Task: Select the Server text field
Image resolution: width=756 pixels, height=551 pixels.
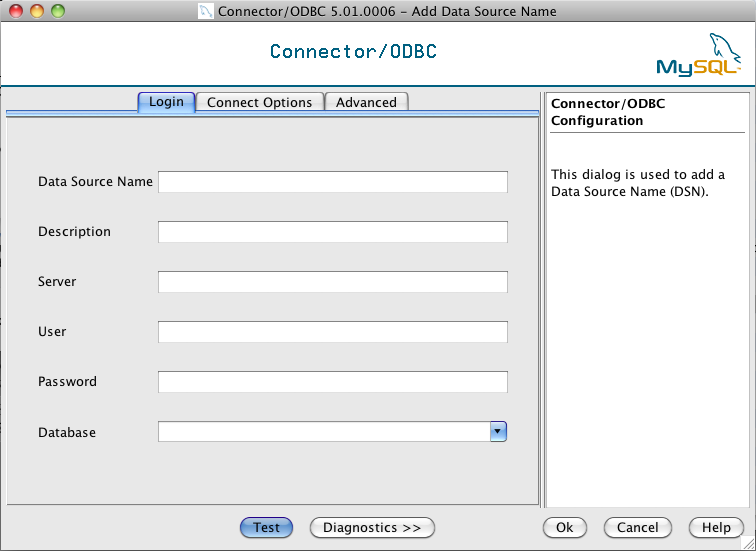Action: [x=333, y=282]
